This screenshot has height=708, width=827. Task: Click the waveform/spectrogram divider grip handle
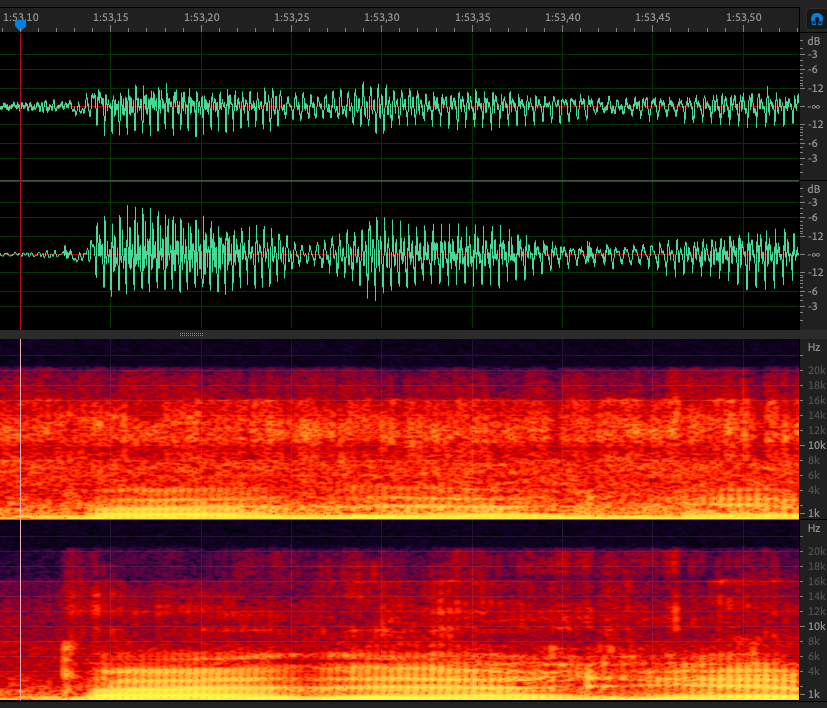(x=192, y=334)
